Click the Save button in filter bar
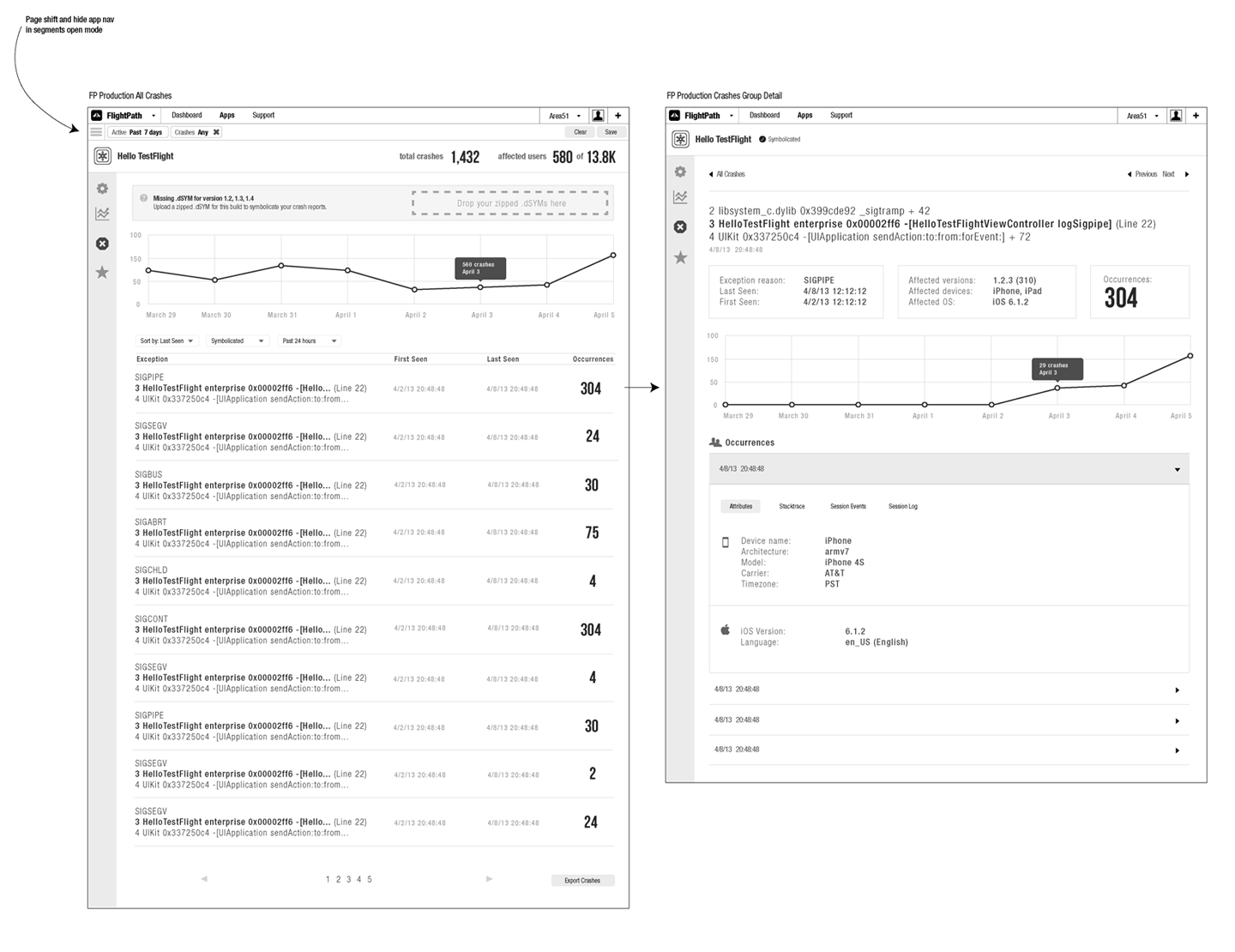Viewport: 1235px width, 952px height. point(611,132)
